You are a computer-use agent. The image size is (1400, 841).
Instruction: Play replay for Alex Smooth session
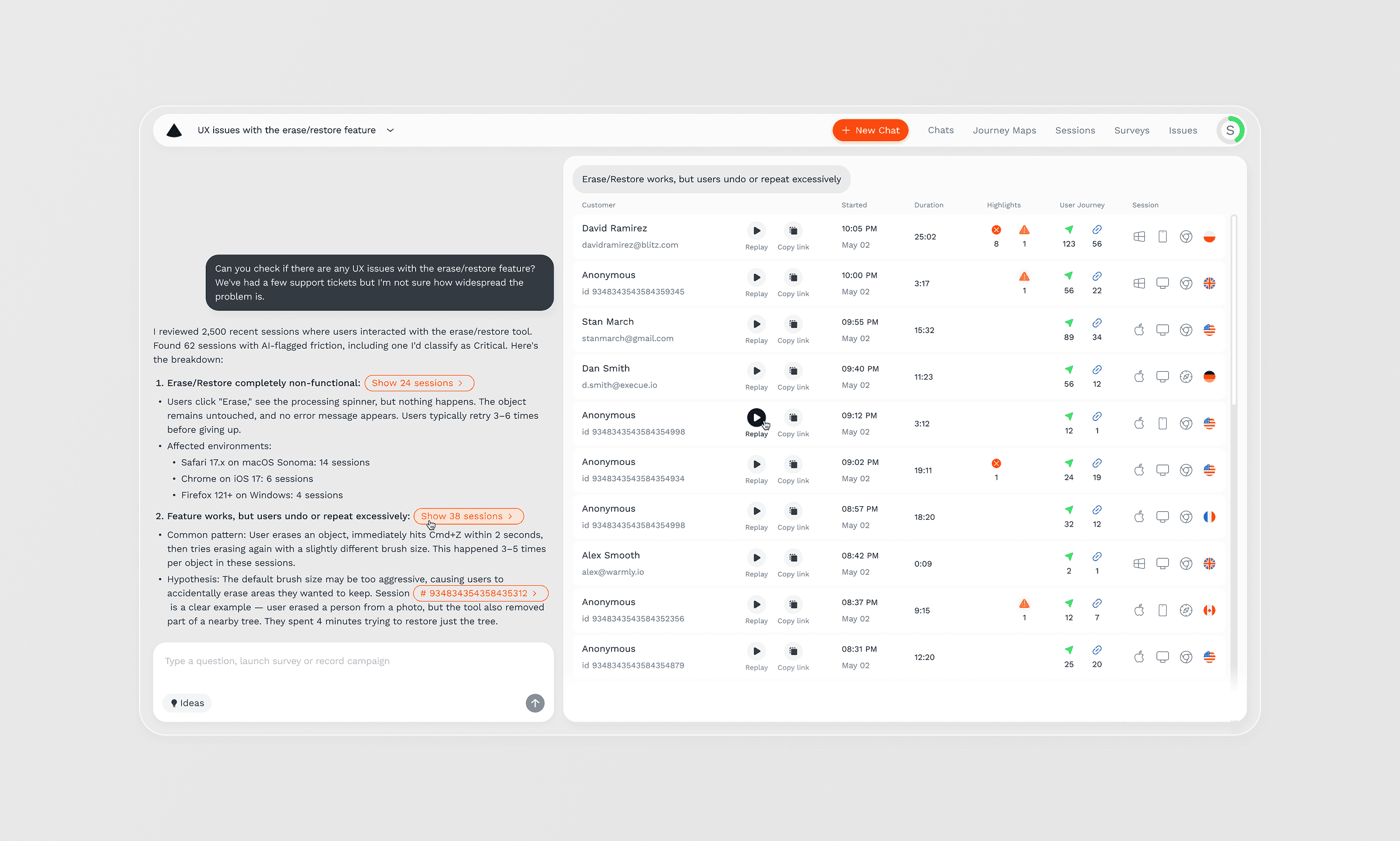pos(756,558)
